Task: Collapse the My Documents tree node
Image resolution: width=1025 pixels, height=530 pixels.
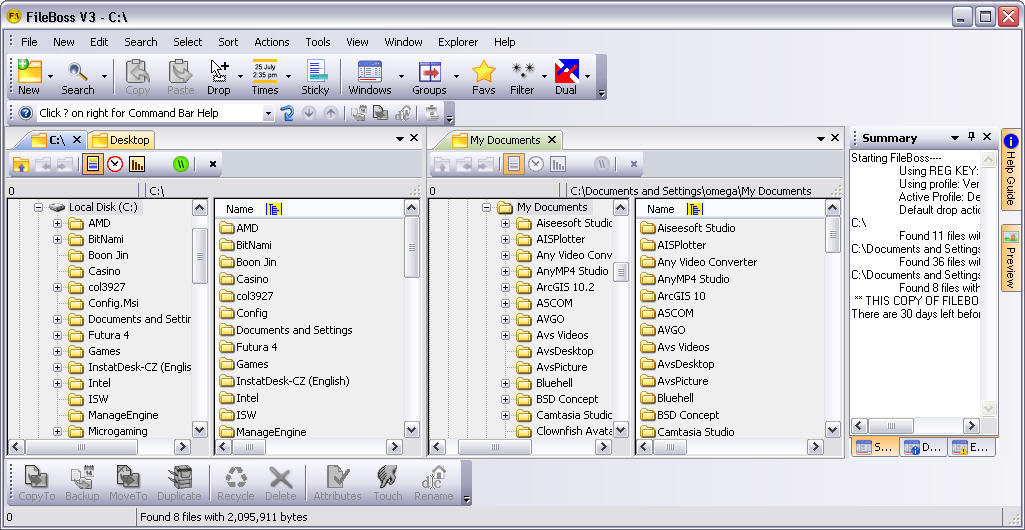Action: tap(486, 207)
